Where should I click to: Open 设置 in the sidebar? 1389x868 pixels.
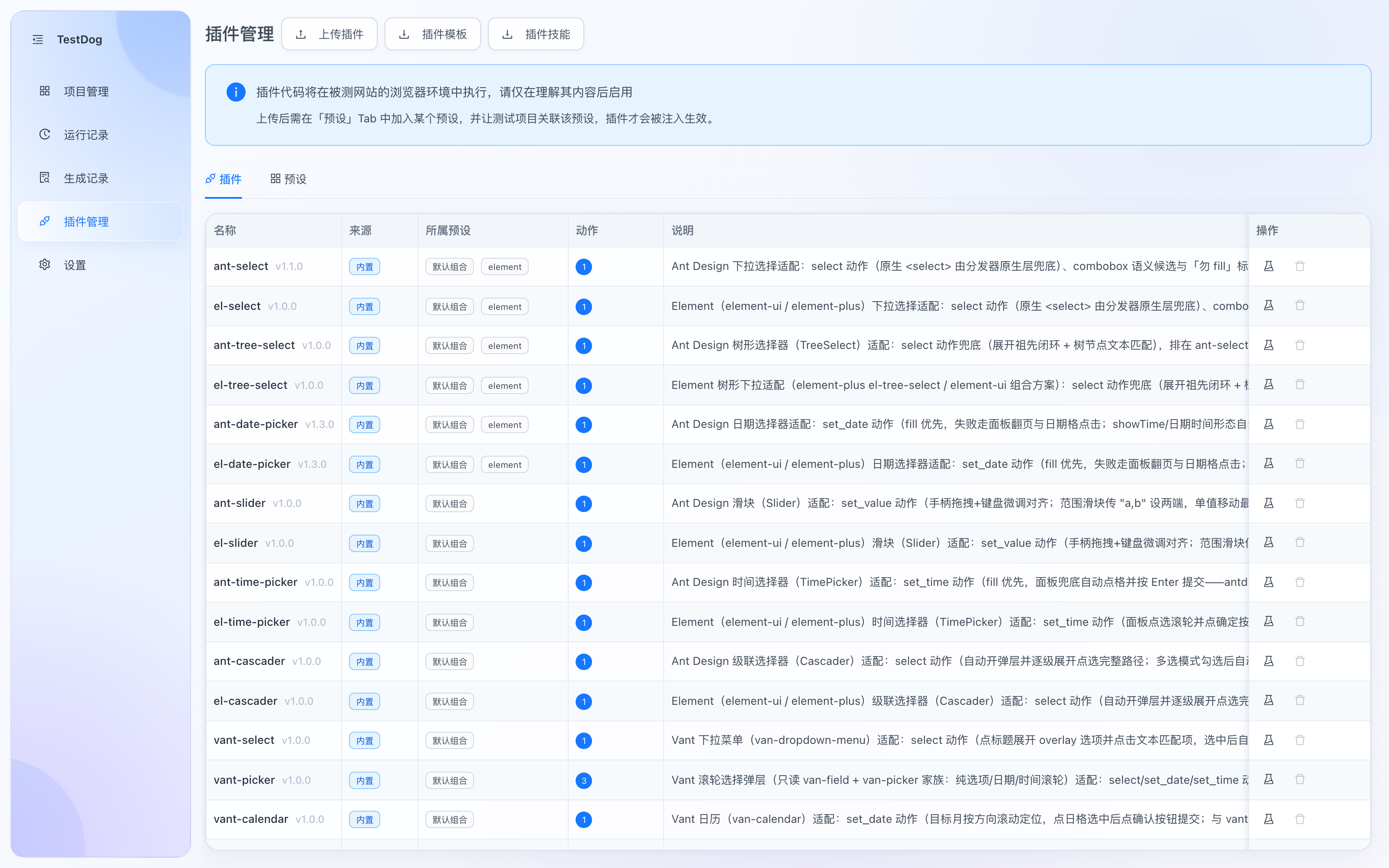100,265
